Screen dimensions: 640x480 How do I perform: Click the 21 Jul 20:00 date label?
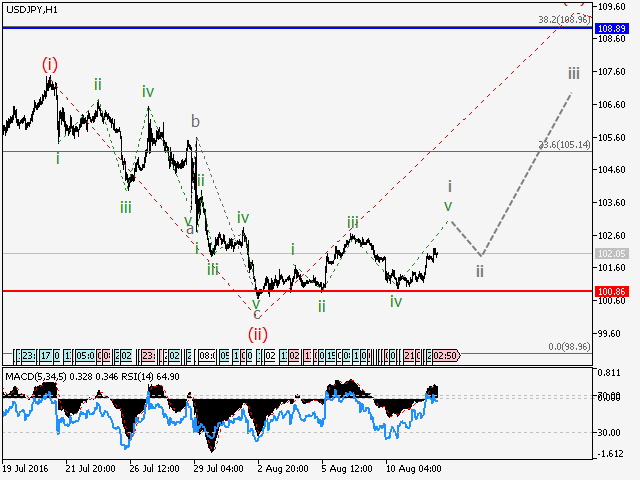[90, 469]
